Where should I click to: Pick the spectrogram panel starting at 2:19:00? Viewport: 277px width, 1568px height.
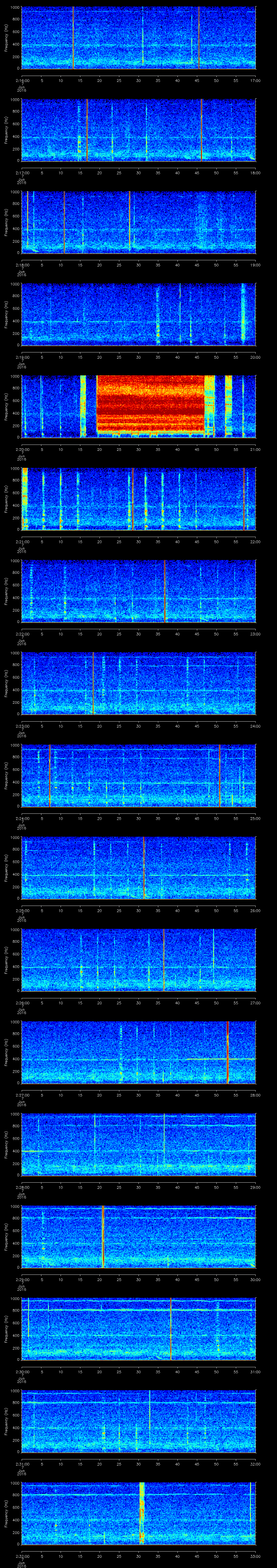pyautogui.click(x=138, y=315)
